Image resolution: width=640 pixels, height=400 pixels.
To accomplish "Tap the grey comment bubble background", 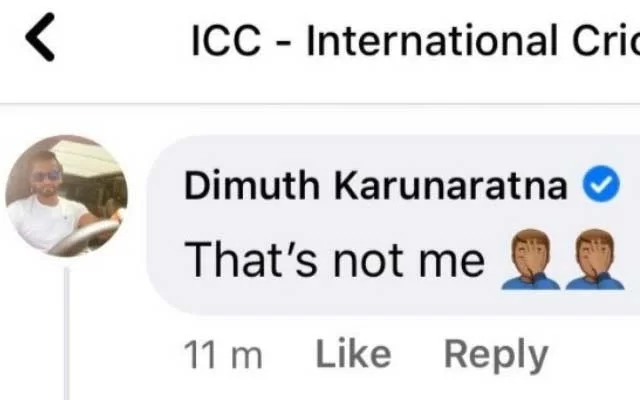I will (x=393, y=225).
